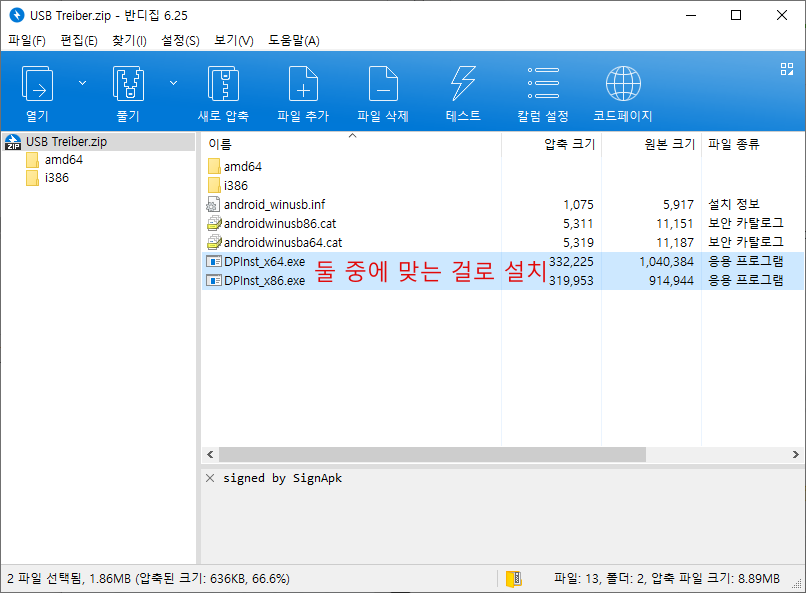The height and width of the screenshot is (593, 806).
Task: Click the horizontal scrollbar left arrow
Action: (210, 454)
